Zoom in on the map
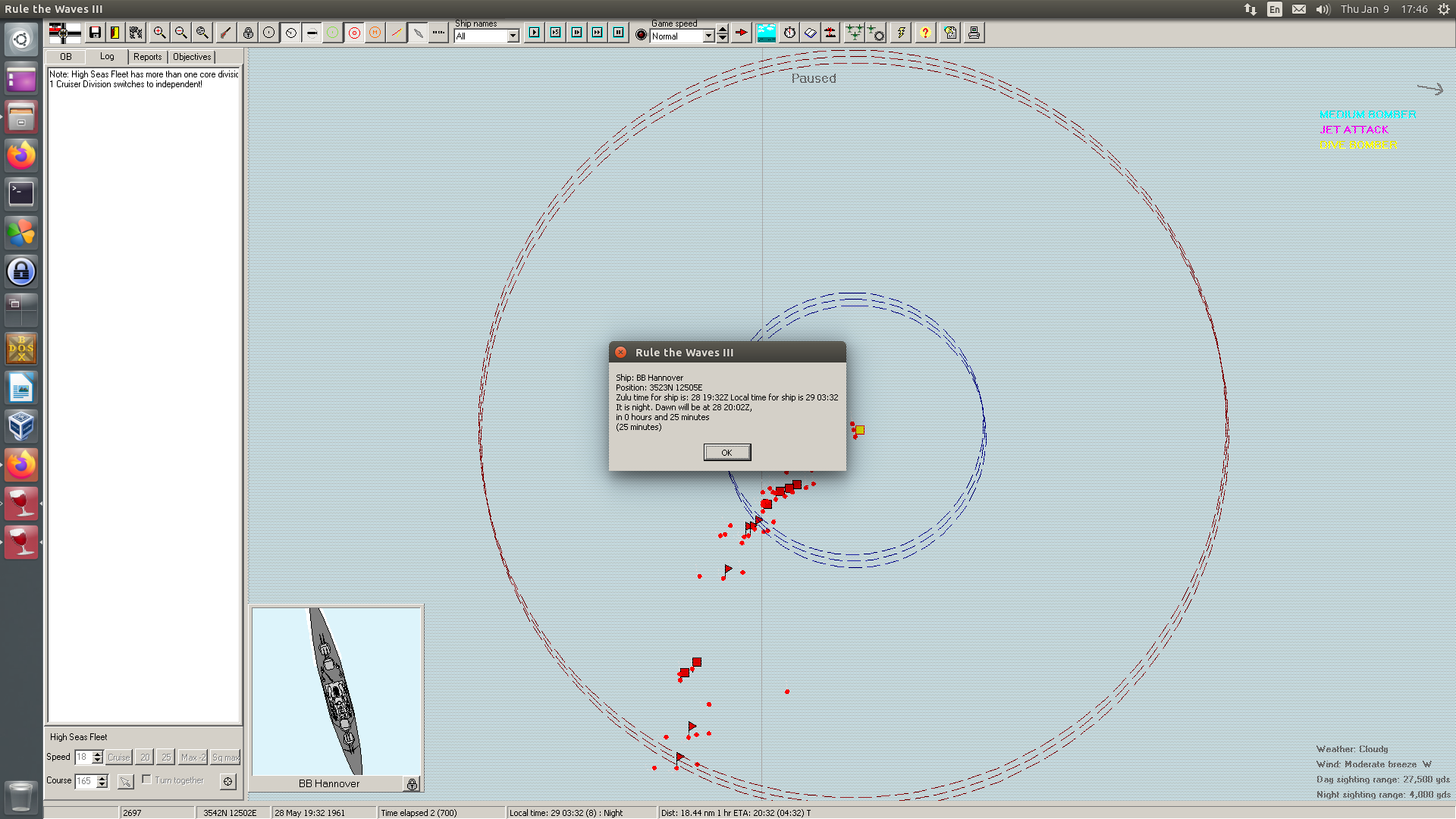Viewport: 1456px width, 819px height. pos(159,33)
